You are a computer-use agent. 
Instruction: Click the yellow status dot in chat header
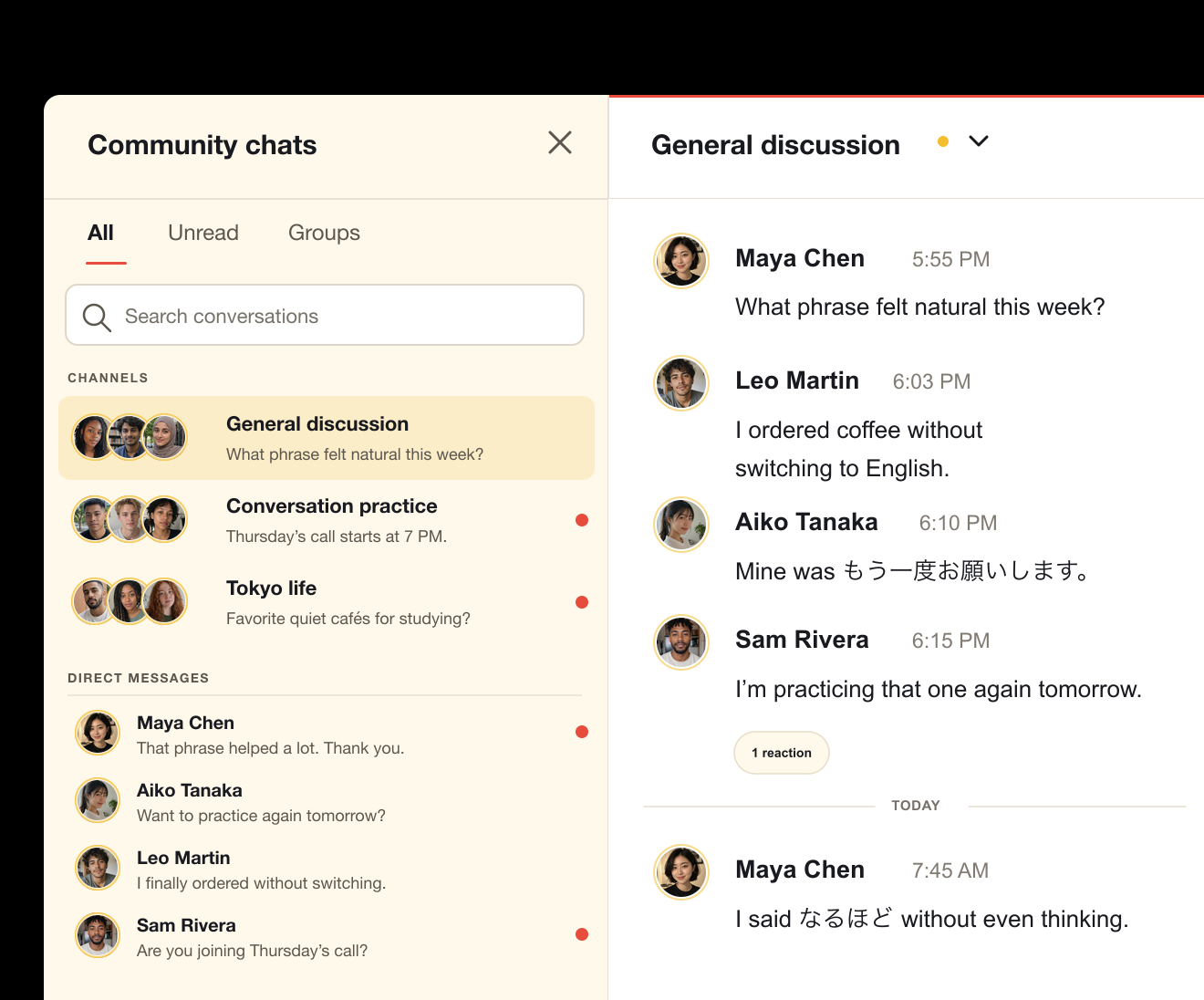tap(943, 141)
